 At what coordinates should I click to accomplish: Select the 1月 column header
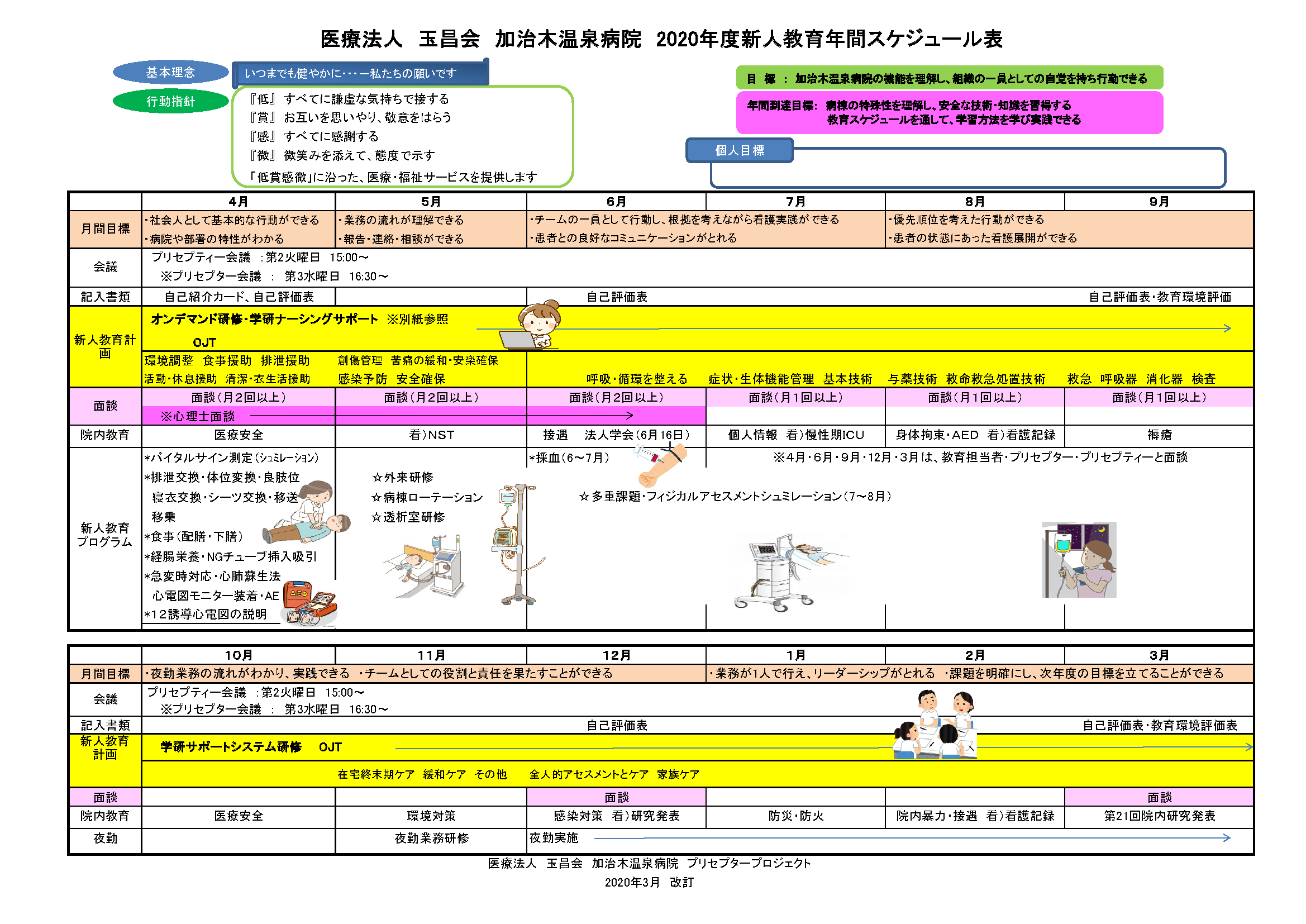point(796,655)
